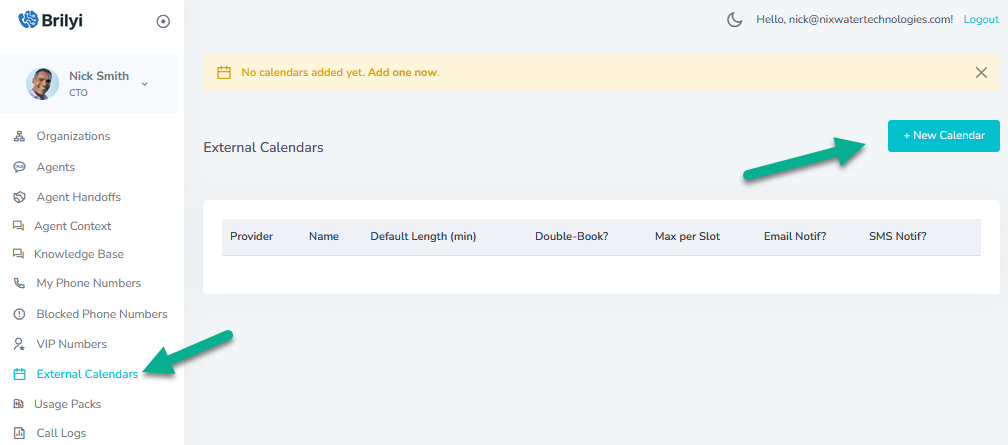Click the Agent Handoffs icon
The width and height of the screenshot is (1008, 445).
coord(19,197)
